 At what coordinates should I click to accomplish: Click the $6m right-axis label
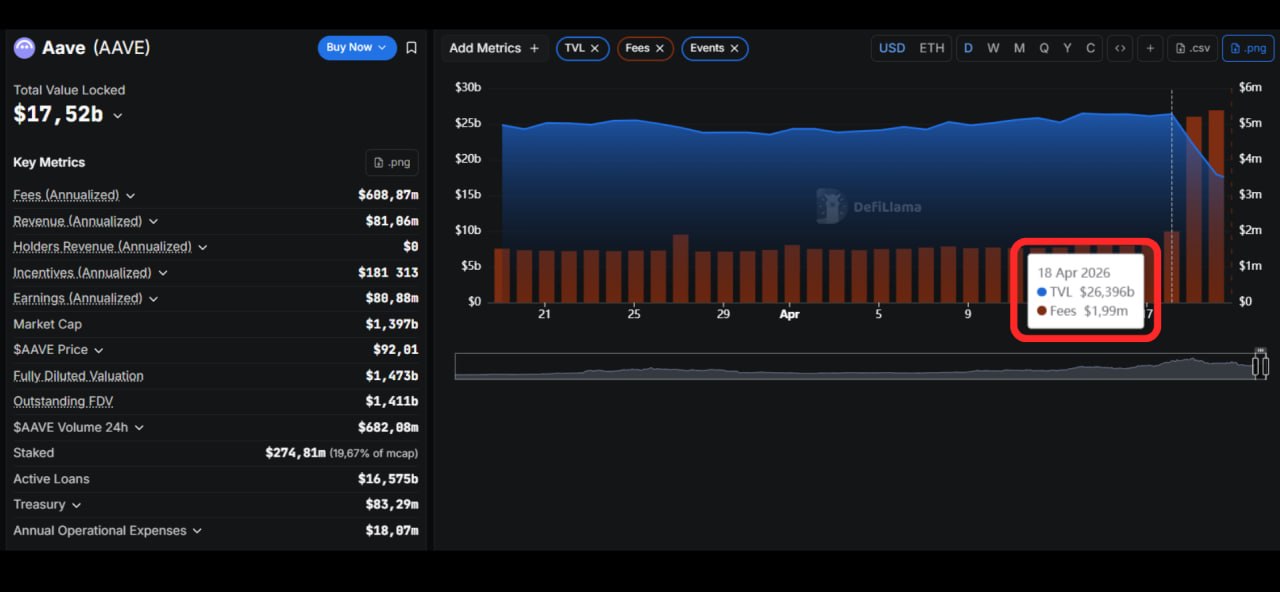click(1250, 87)
